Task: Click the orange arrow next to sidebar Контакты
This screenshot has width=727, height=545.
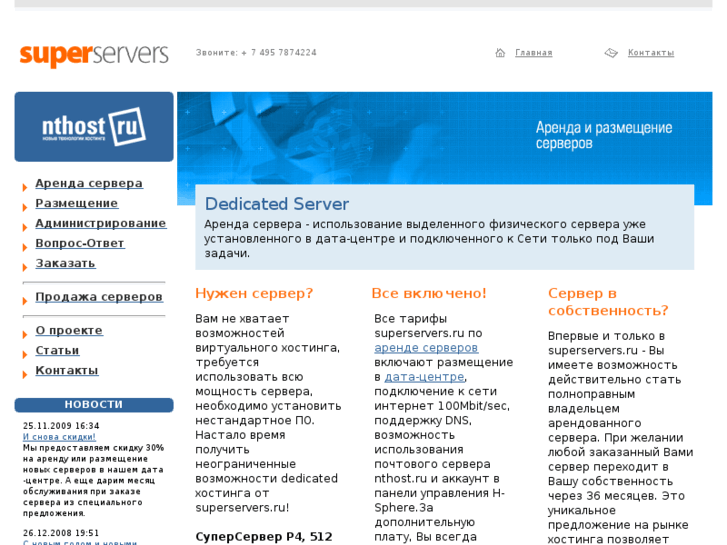Action: [25, 374]
